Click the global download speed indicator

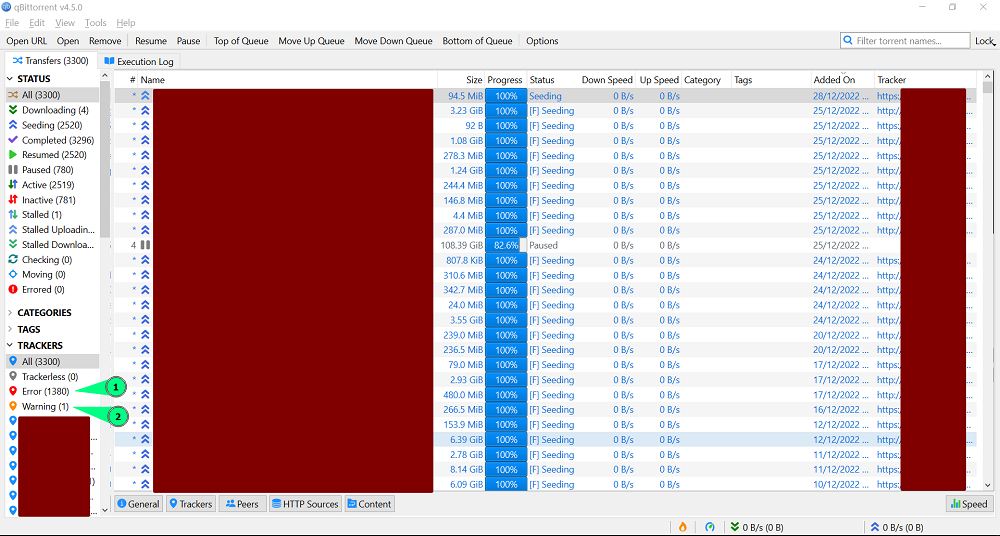click(x=756, y=527)
